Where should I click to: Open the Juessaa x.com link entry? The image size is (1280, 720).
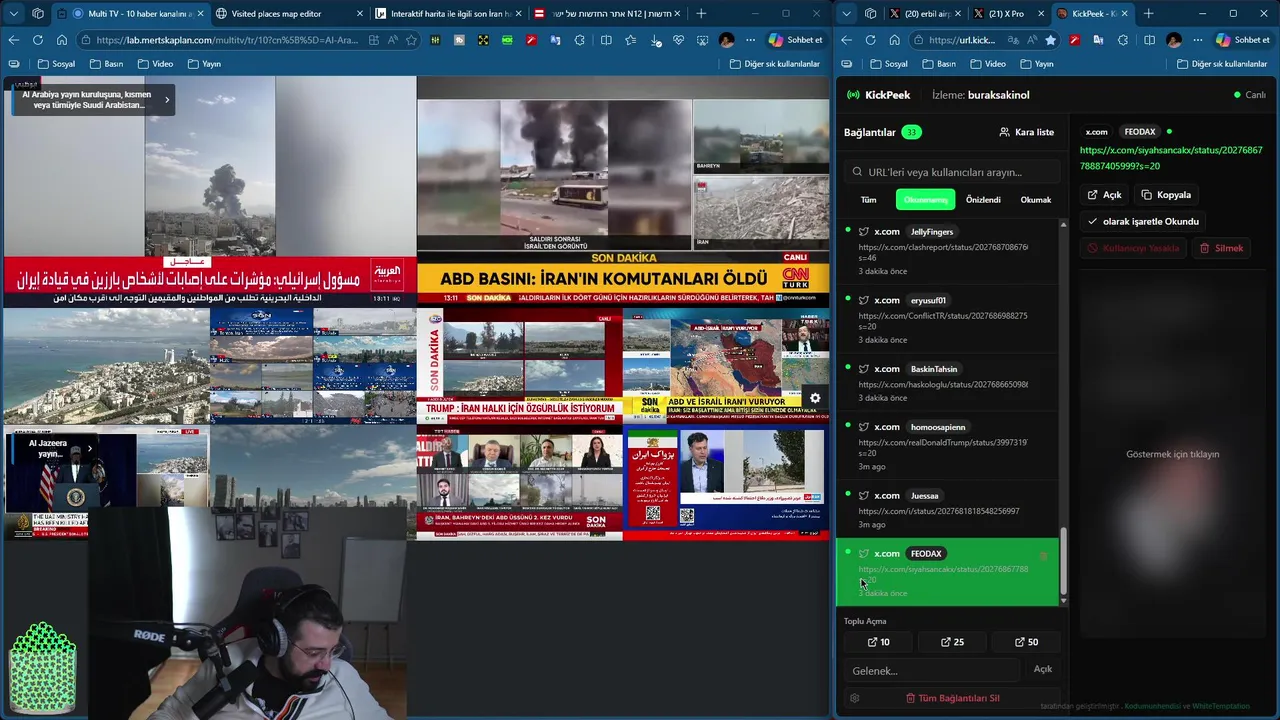(x=947, y=509)
